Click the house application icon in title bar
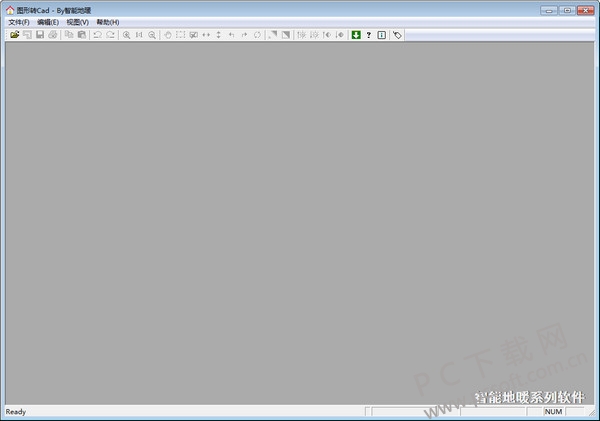The height and width of the screenshot is (421, 600). point(10,10)
